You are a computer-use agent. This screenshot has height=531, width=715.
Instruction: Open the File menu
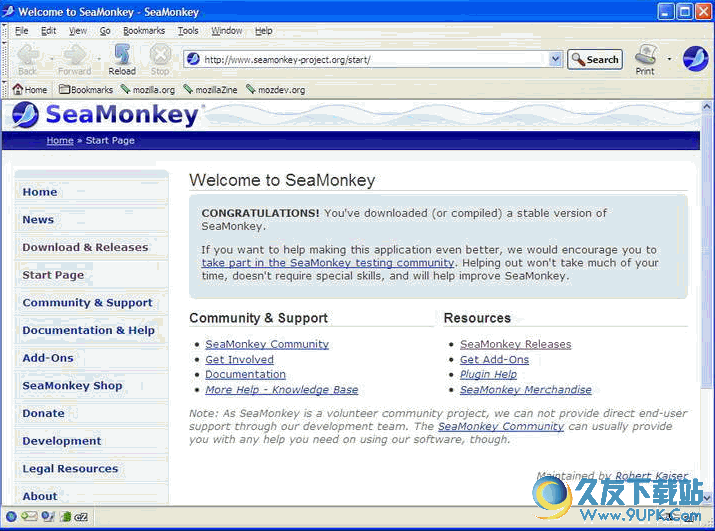coord(21,31)
